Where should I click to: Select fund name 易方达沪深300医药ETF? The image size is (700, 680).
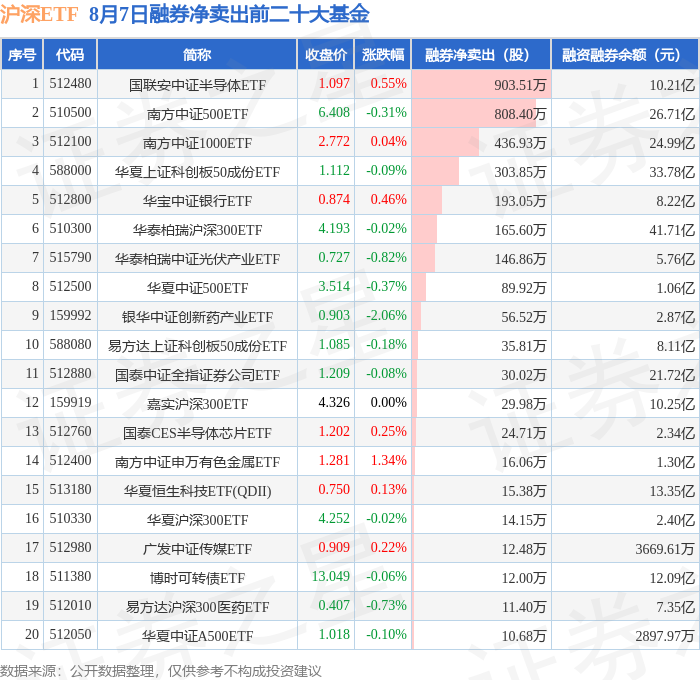[x=197, y=607]
